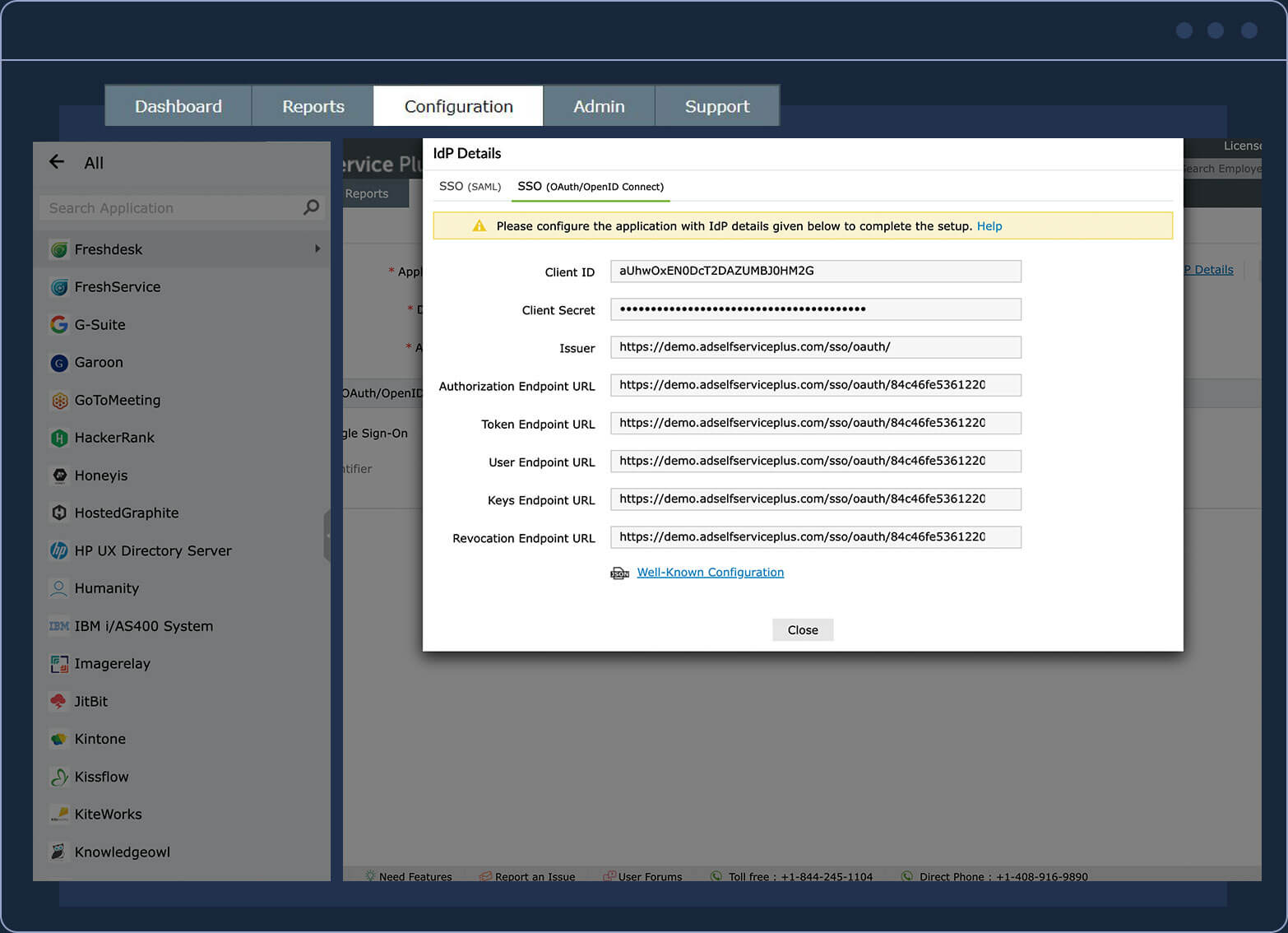Select the JitBit application icon
This screenshot has width=1288, height=933.
click(x=58, y=701)
